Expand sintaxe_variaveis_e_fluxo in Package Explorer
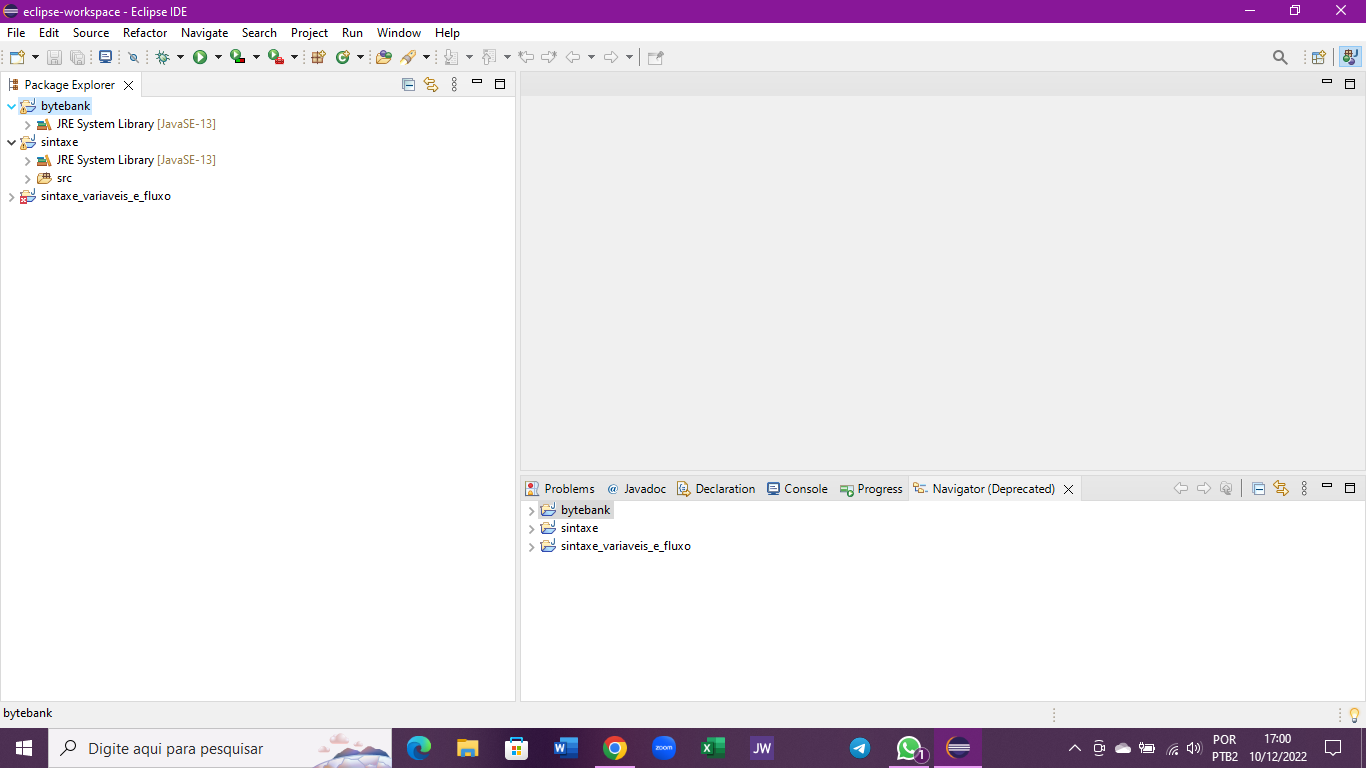Image resolution: width=1366 pixels, height=768 pixels. pyautogui.click(x=11, y=197)
